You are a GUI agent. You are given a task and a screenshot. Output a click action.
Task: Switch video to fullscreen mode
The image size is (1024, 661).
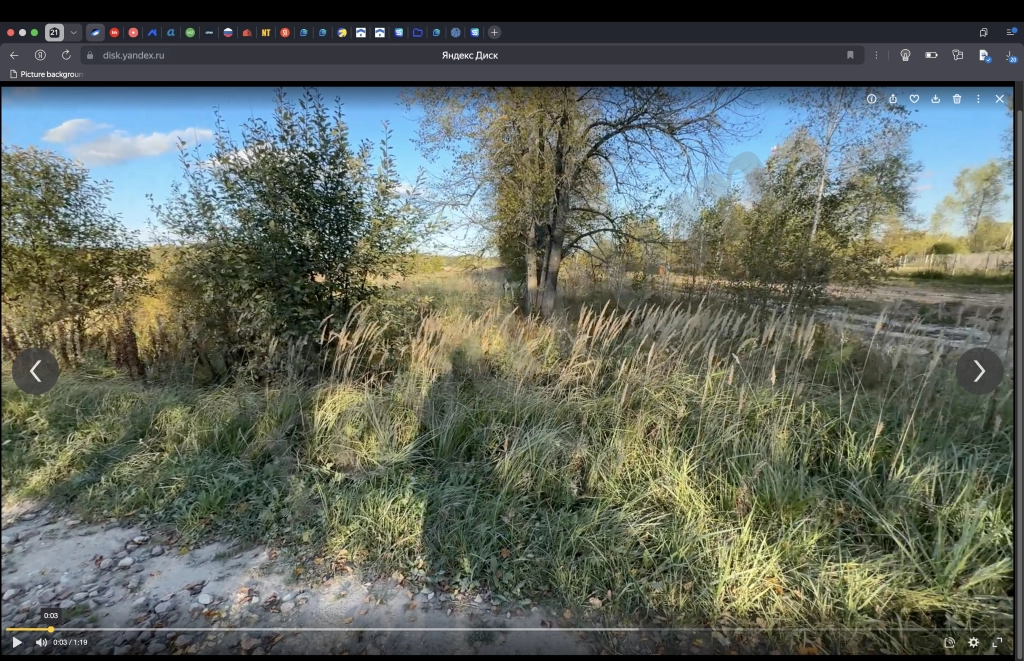point(997,642)
